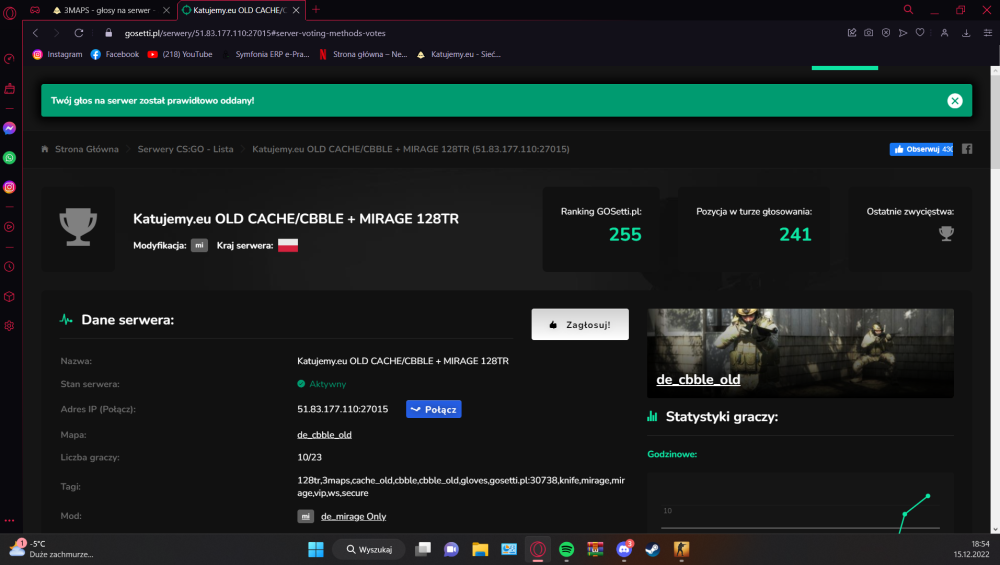This screenshot has height=565, width=1000.
Task: Open Easy Setup sliders icon
Action: (x=987, y=33)
